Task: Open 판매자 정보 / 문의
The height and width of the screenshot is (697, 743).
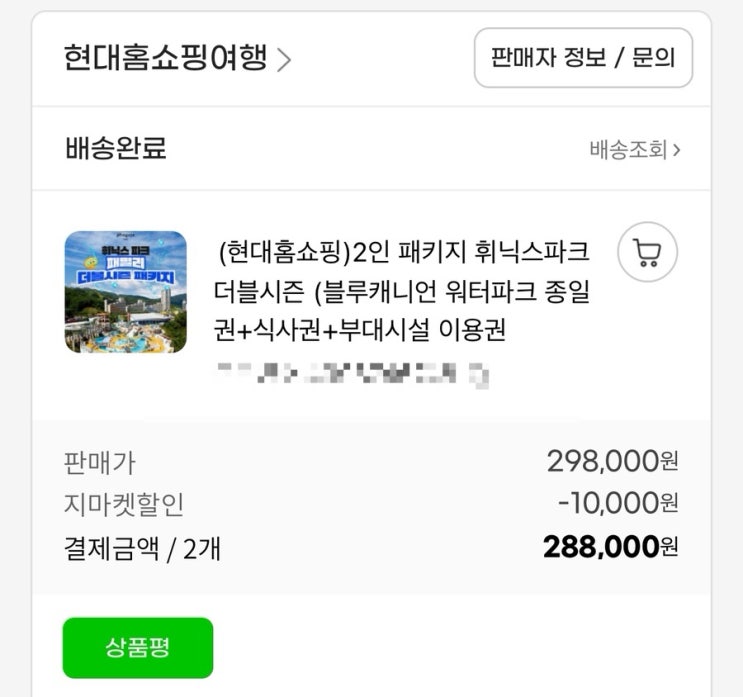Action: (583, 58)
